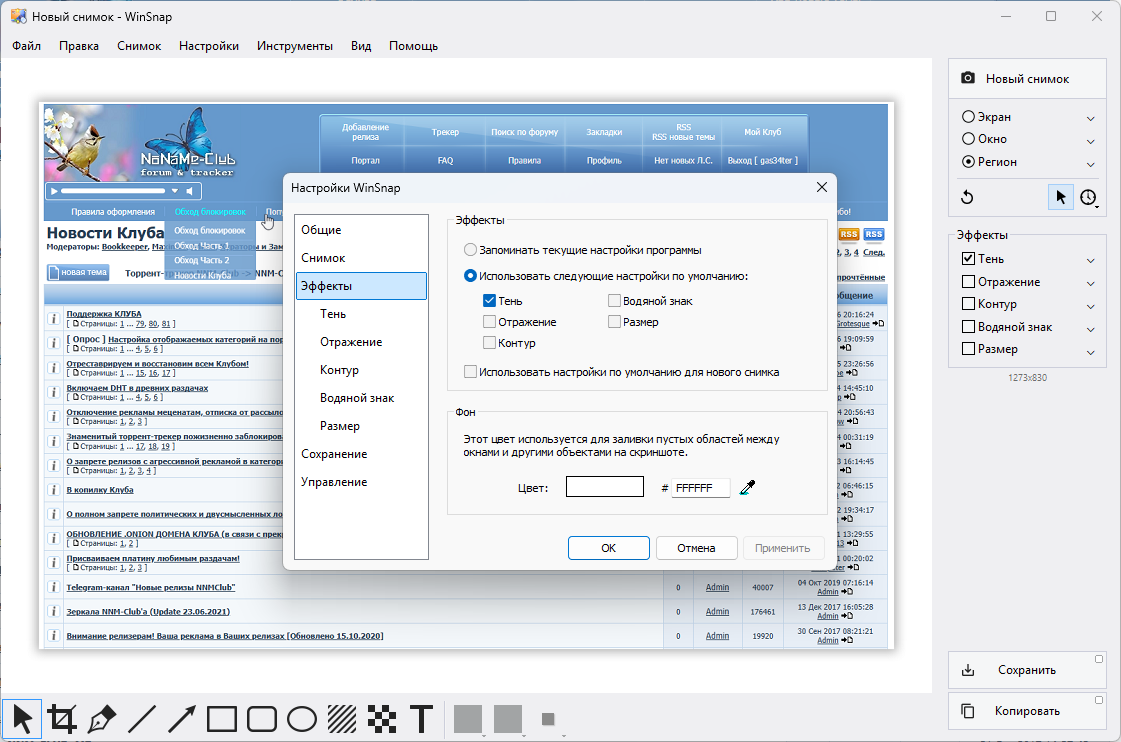This screenshot has width=1121, height=742.
Task: Choose the Ellipse shape tool
Action: pyautogui.click(x=302, y=719)
